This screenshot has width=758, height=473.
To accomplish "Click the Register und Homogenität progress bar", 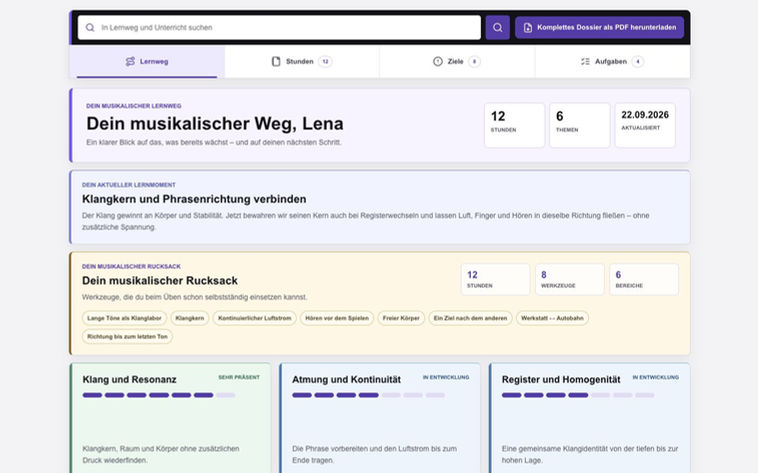I will (578, 395).
